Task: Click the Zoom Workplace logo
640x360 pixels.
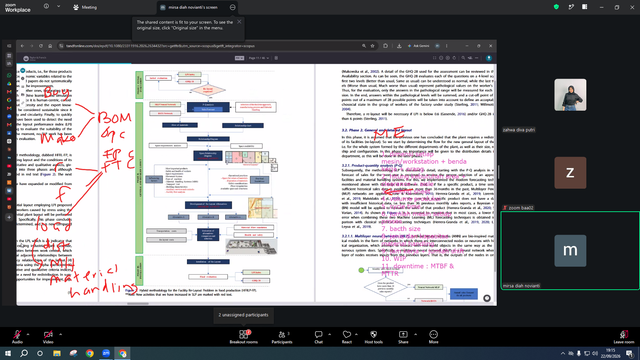Action: [18, 7]
